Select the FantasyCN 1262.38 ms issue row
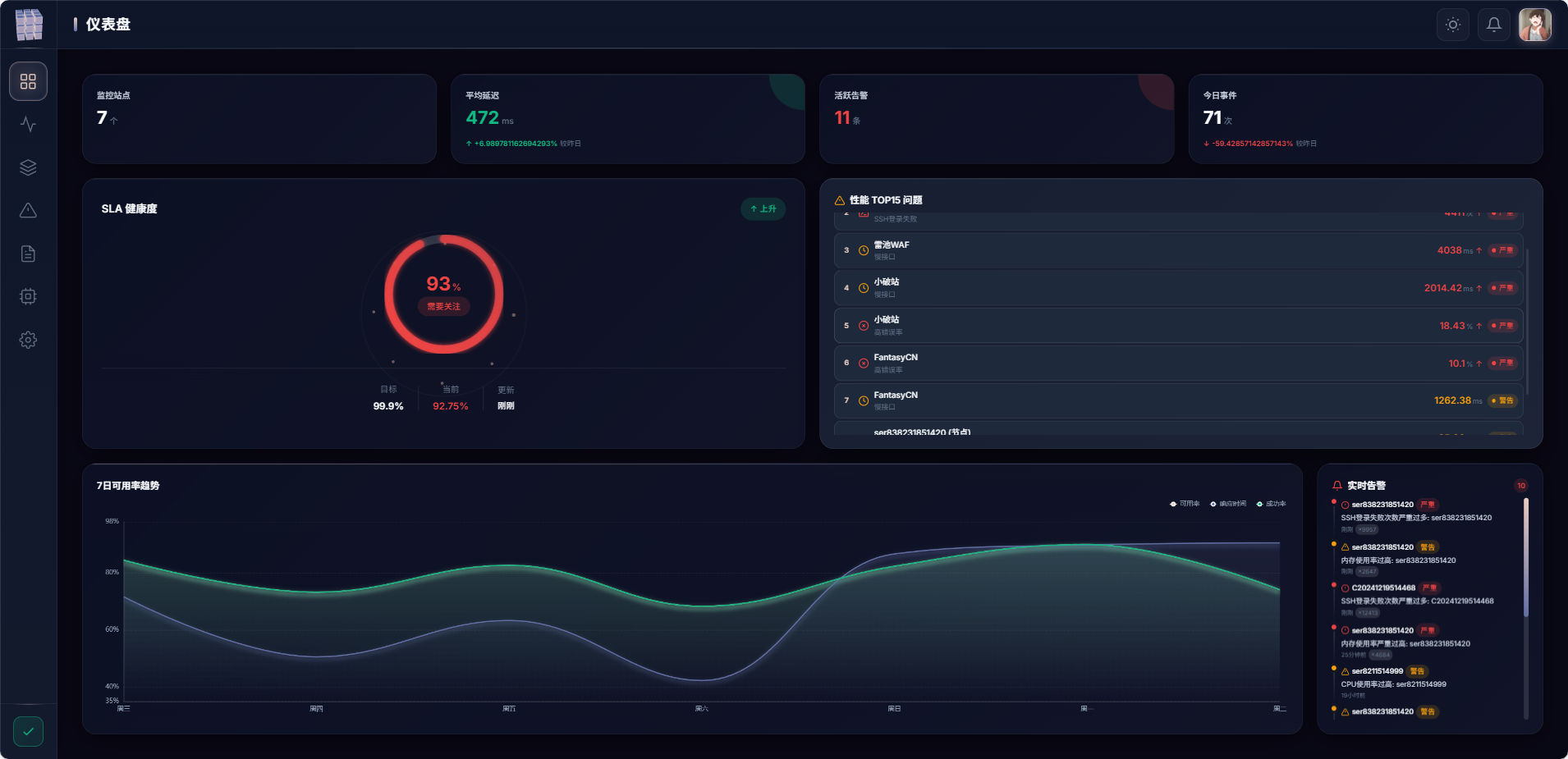1568x759 pixels. click(x=1178, y=400)
